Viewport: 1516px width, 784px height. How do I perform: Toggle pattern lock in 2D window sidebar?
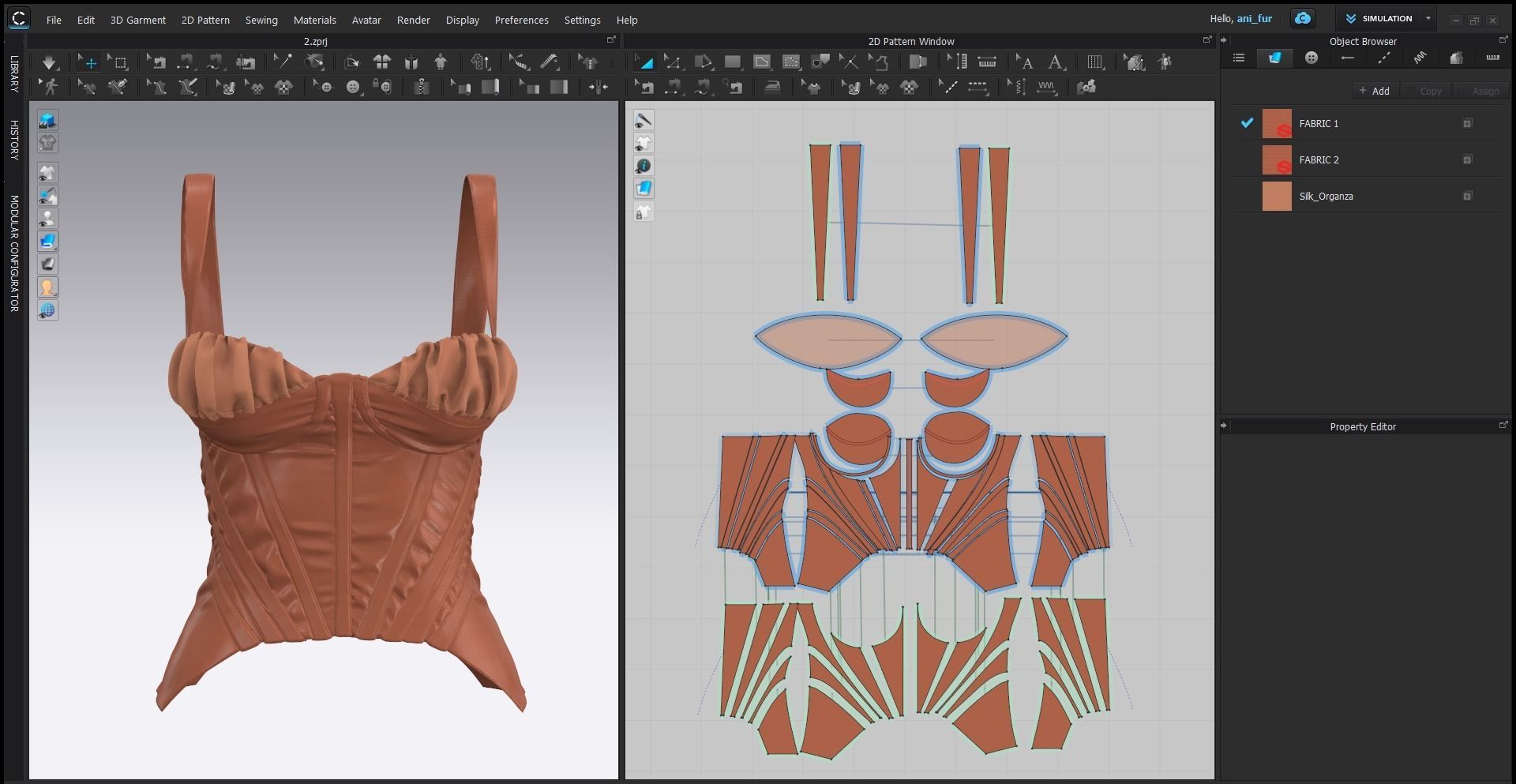coord(644,212)
